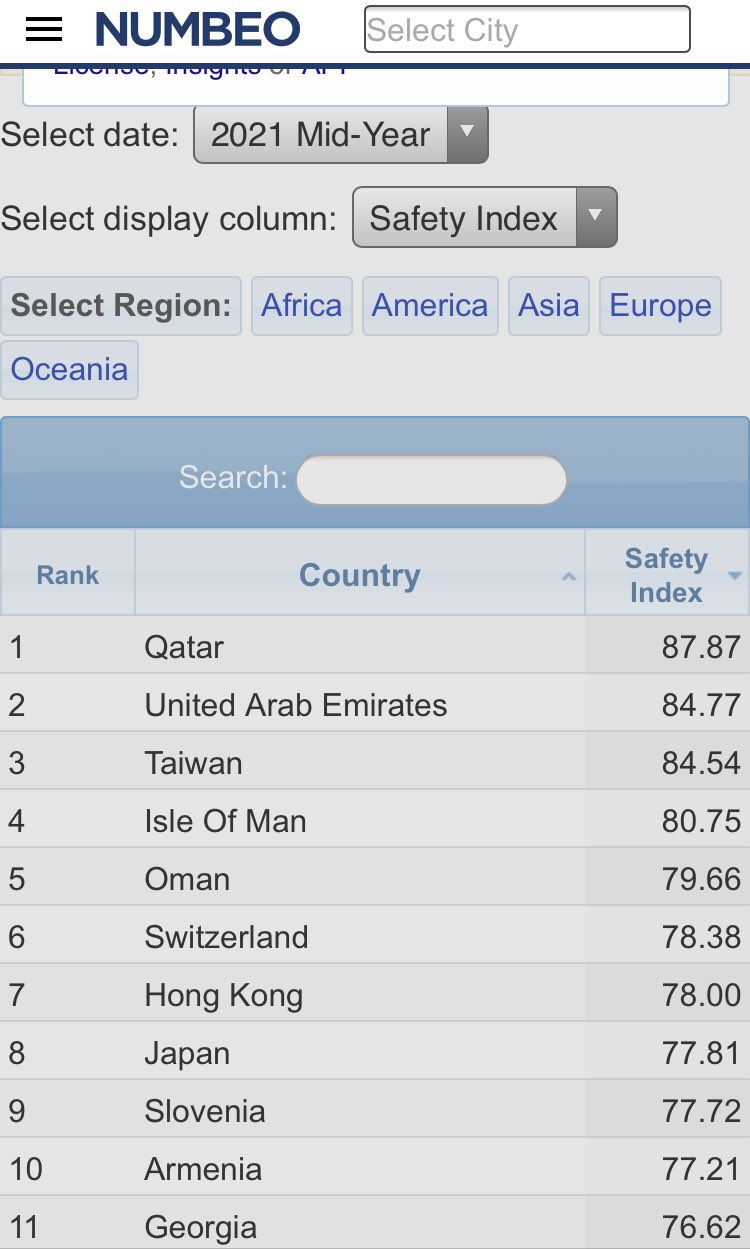Click the table Search input box
Screen dimensions: 750x1249
pos(432,480)
